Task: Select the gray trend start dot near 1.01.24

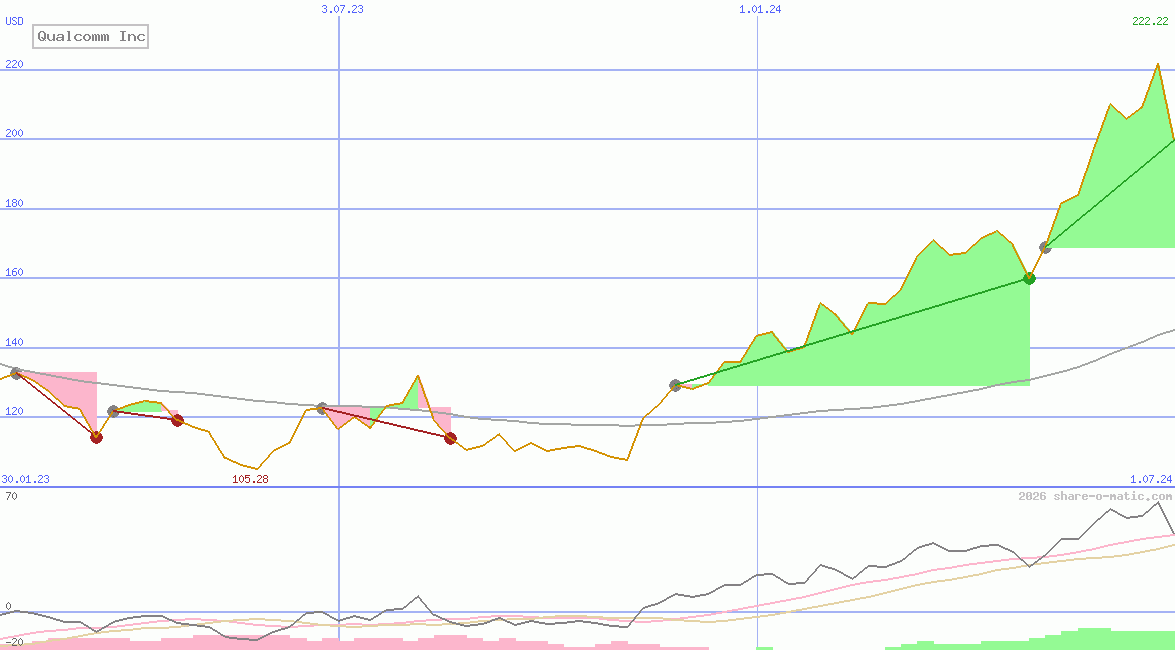Action: point(677,385)
